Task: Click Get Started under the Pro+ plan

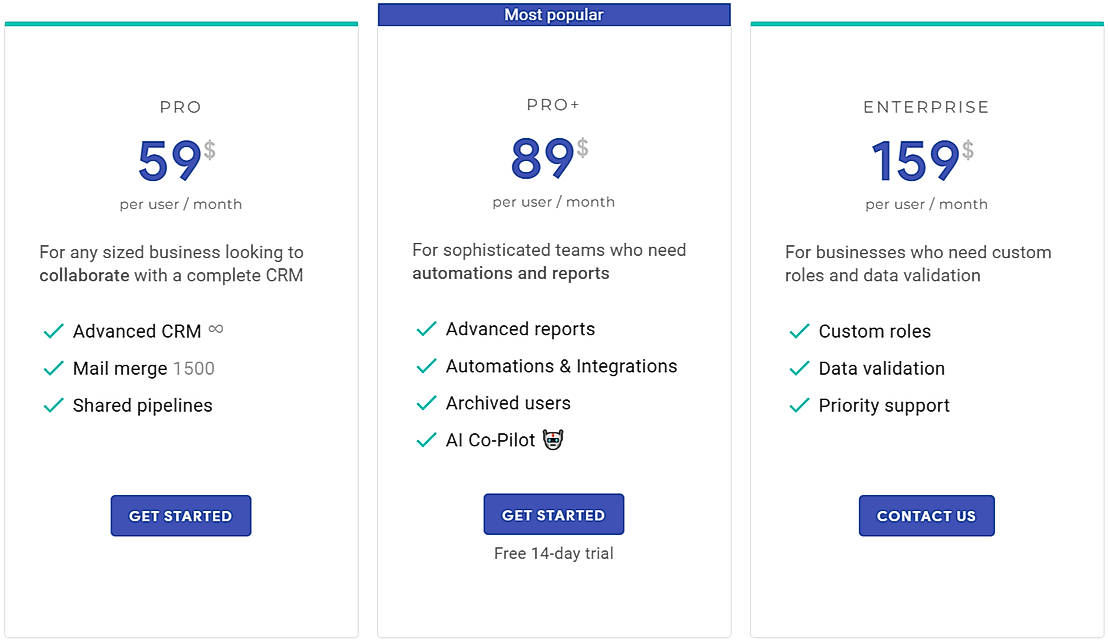Action: tap(554, 515)
